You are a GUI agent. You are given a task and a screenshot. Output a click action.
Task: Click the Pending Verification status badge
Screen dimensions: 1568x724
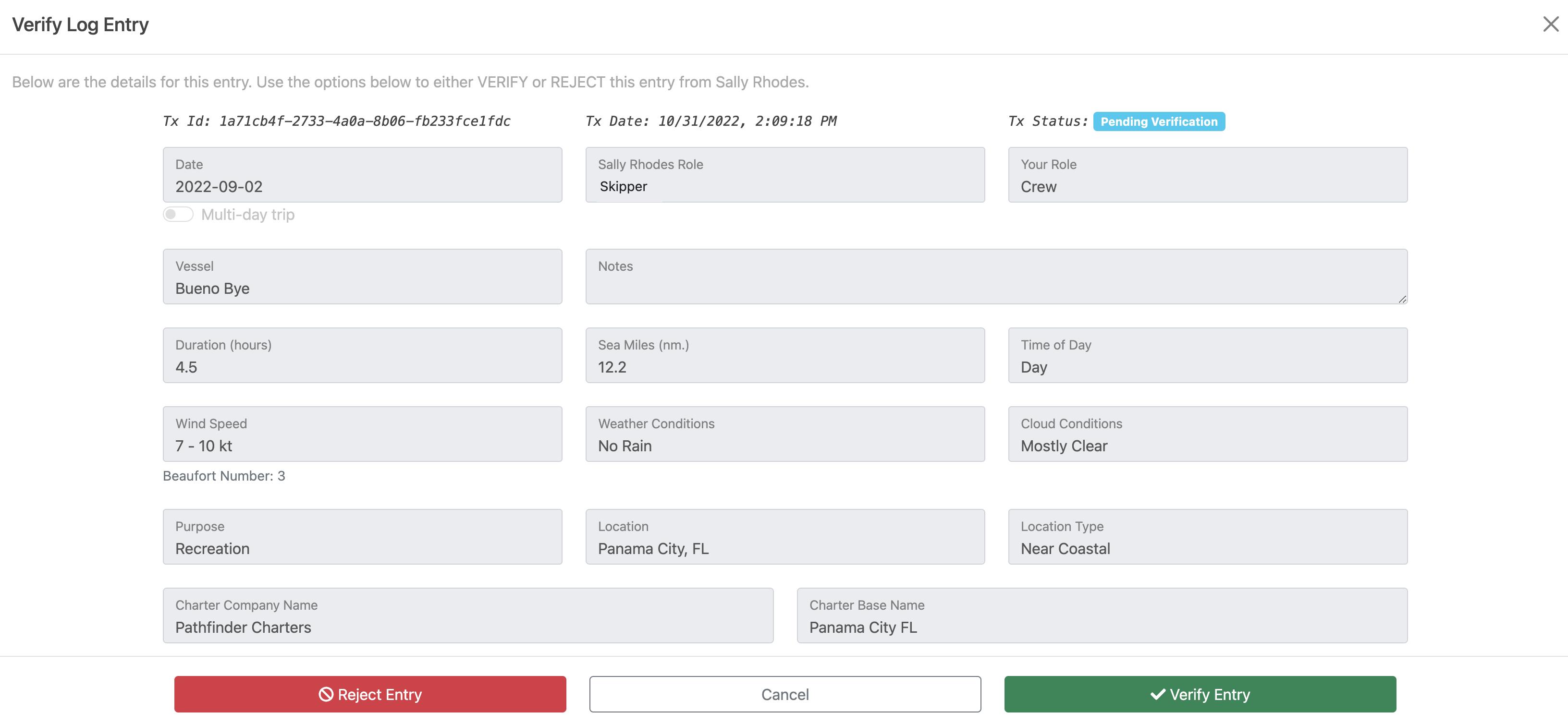[1159, 121]
